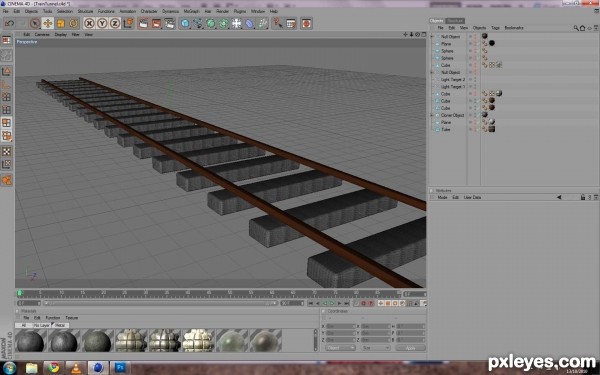
Task: Toggle the X axis lock
Action: point(89,23)
